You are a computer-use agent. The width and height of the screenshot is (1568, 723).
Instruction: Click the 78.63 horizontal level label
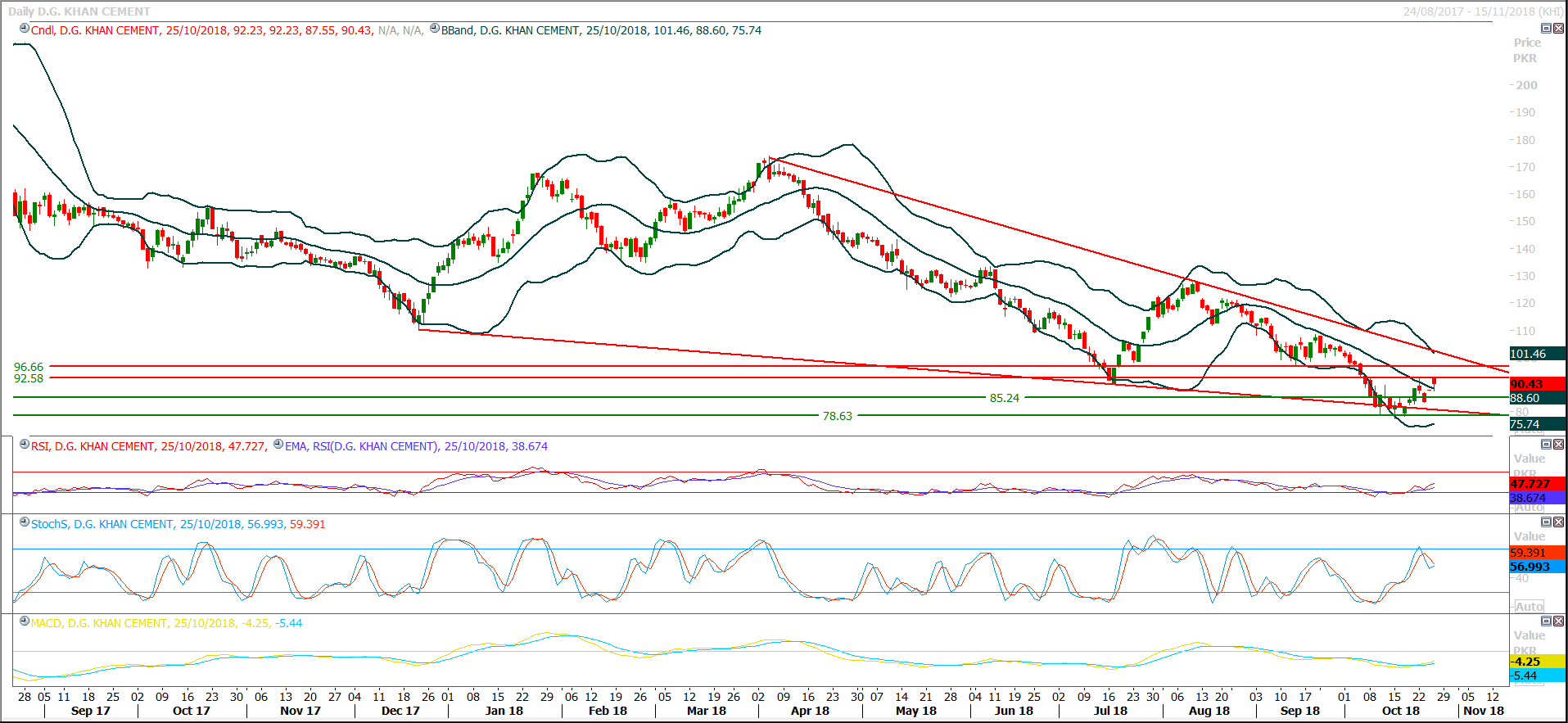[x=837, y=416]
